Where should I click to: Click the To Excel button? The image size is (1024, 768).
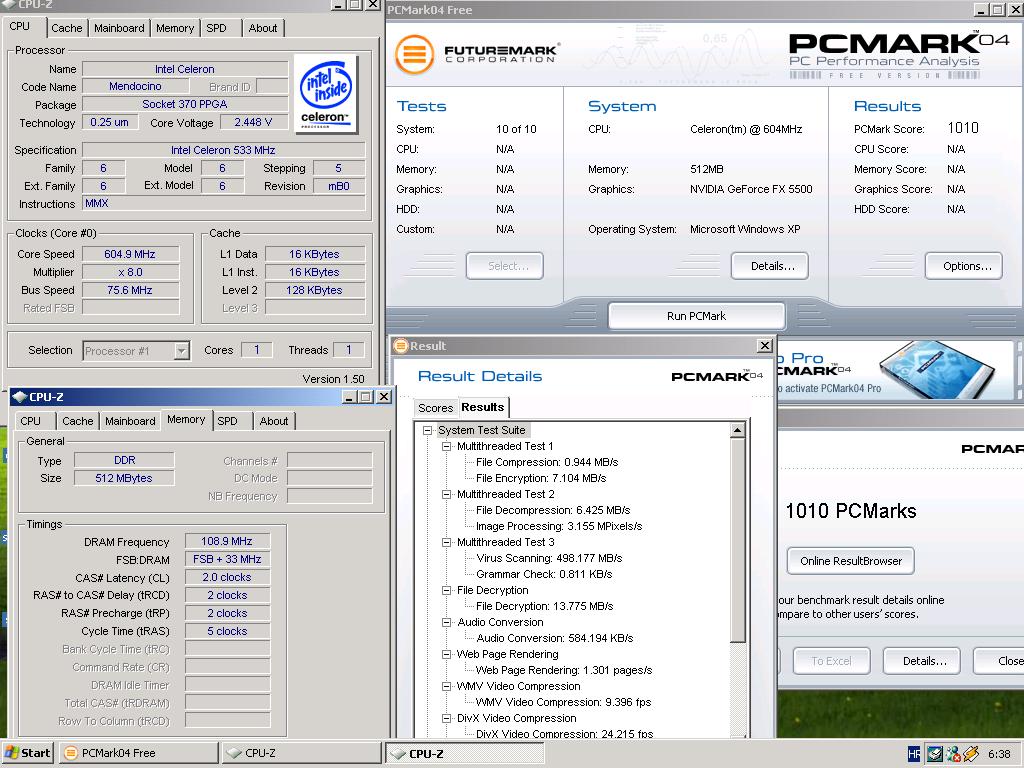[831, 661]
